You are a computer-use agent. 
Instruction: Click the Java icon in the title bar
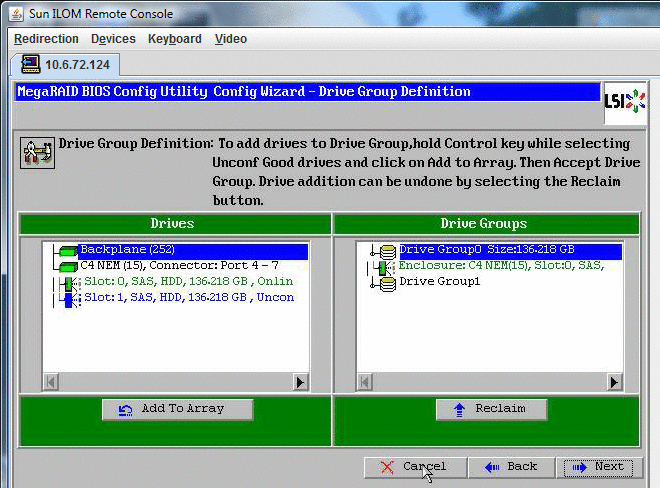pos(16,13)
